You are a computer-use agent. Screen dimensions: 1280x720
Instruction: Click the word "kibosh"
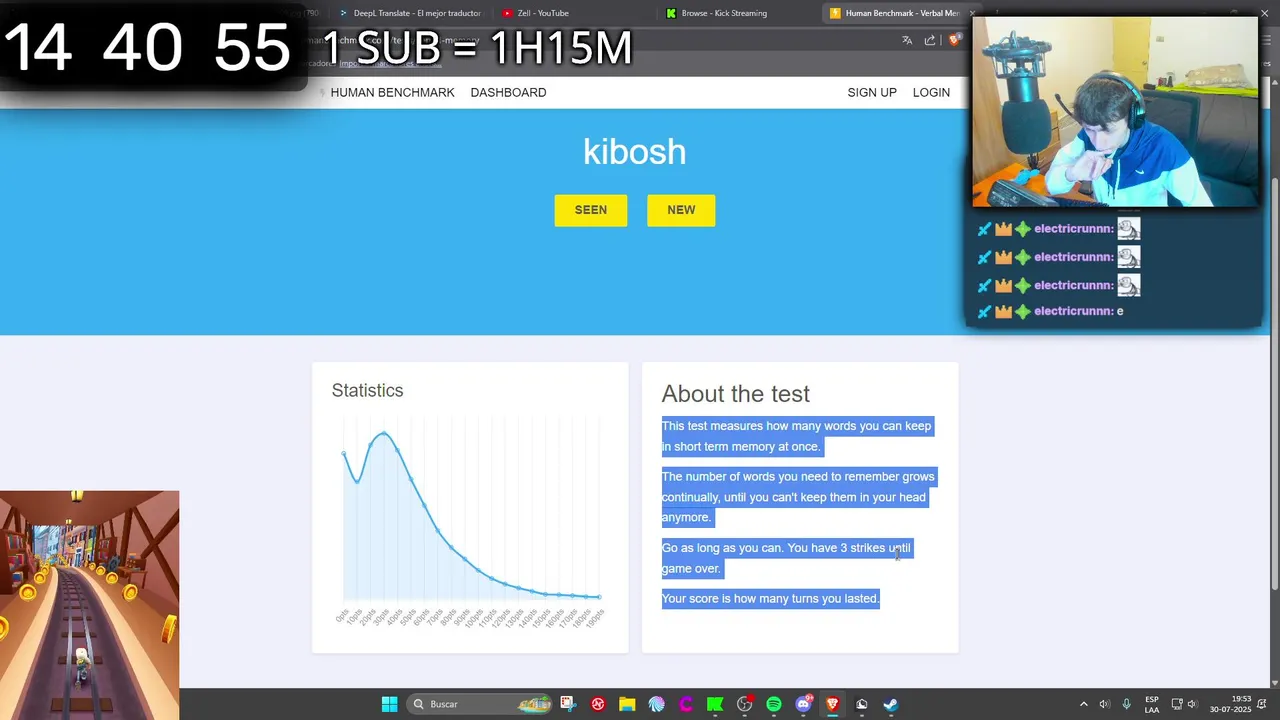tap(635, 152)
